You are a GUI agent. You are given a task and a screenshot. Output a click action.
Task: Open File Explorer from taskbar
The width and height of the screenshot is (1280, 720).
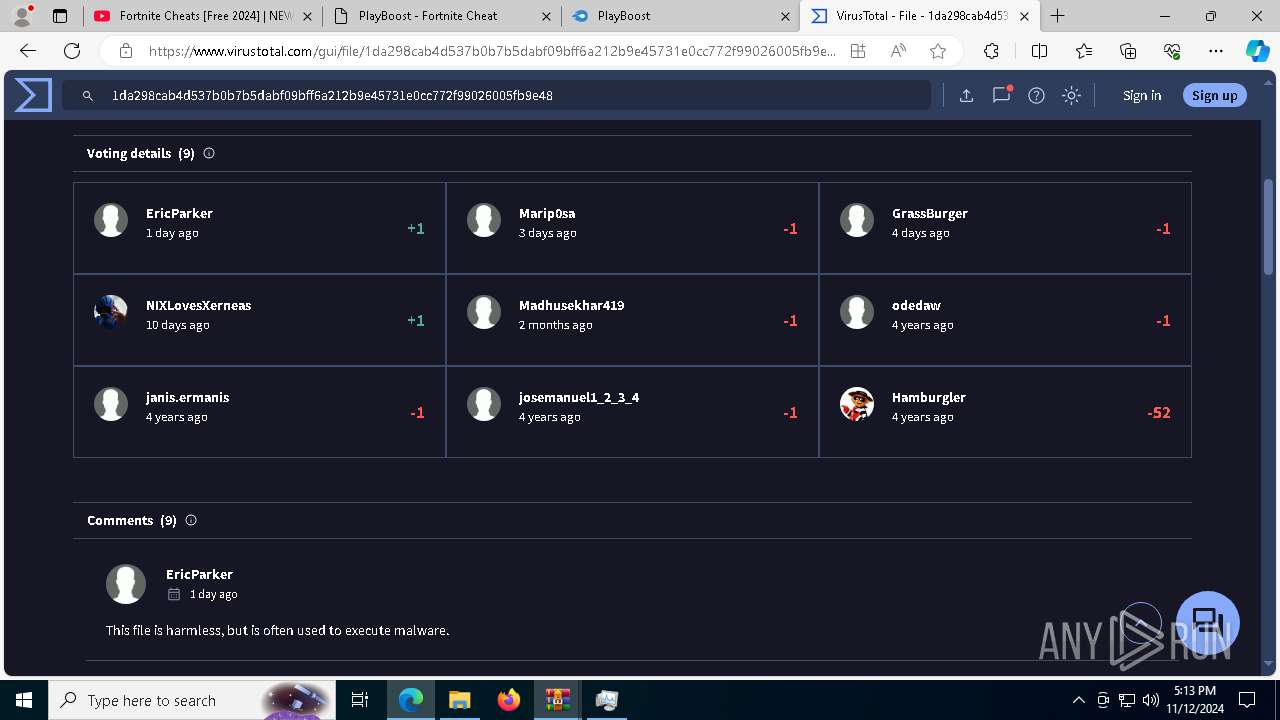tap(459, 700)
